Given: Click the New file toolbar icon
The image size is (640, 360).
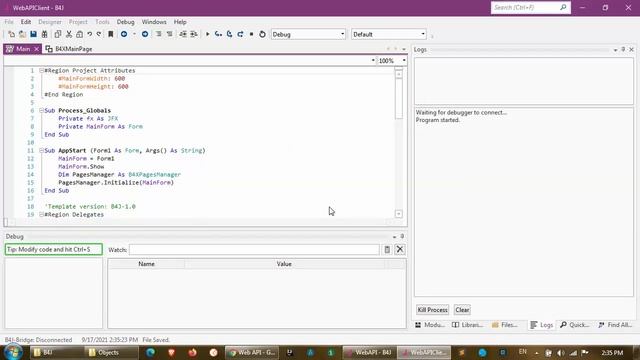Looking at the screenshot, I should click(11, 34).
